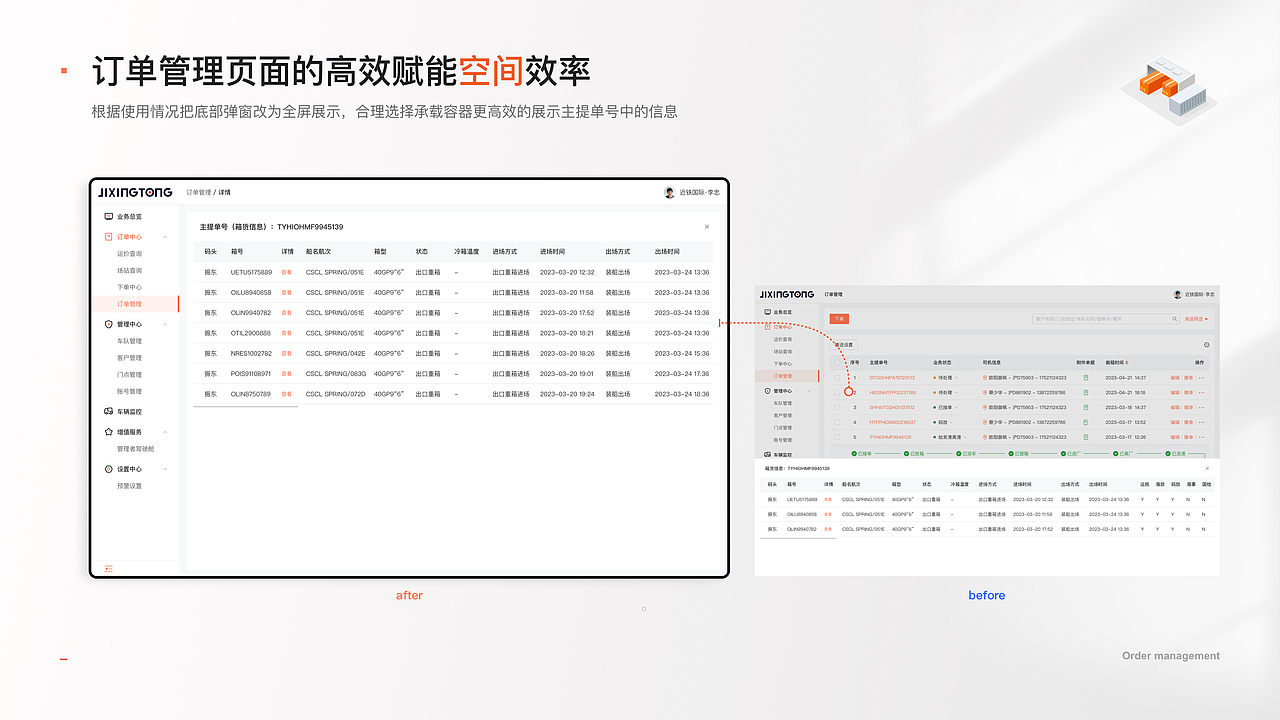Screen dimensions: 1280x720
Task: Open the more (⋯) menu for order row 5
Action: [x=1201, y=437]
